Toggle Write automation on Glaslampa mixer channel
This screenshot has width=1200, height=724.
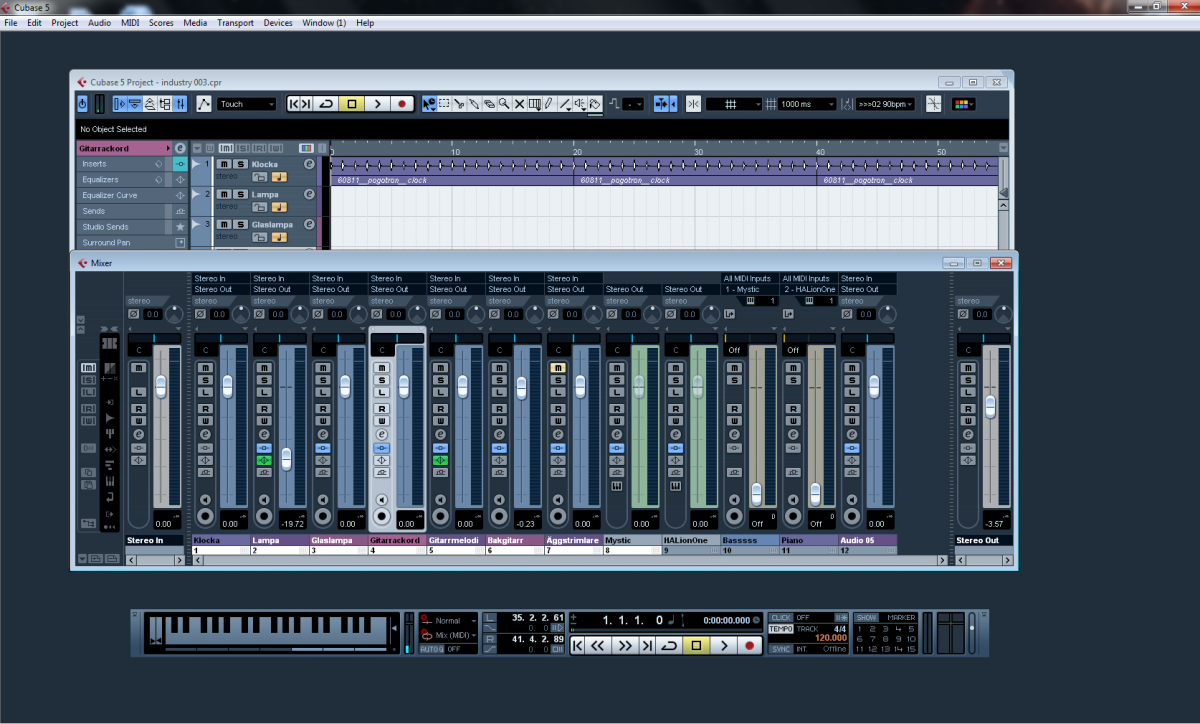323,420
